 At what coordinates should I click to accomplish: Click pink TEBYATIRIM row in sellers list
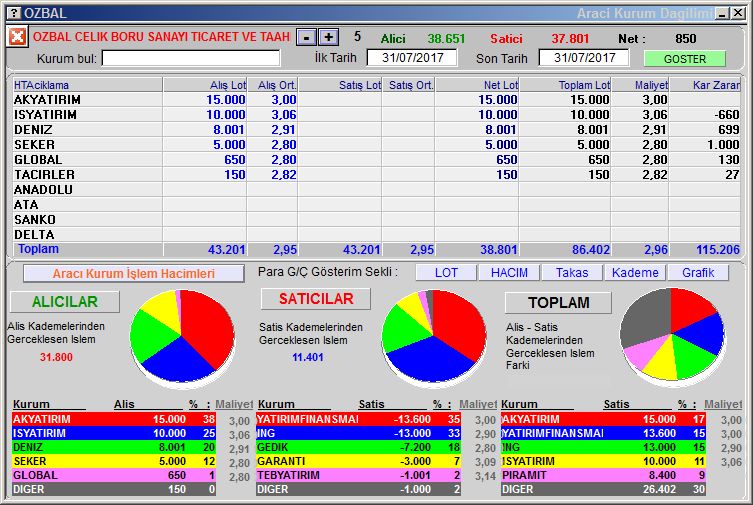click(358, 475)
